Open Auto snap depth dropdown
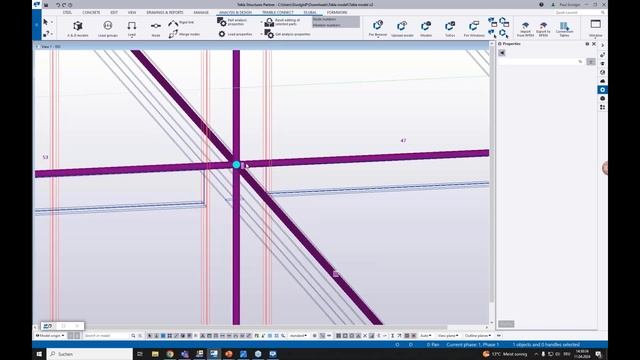The width and height of the screenshot is (640, 360). [x=426, y=336]
